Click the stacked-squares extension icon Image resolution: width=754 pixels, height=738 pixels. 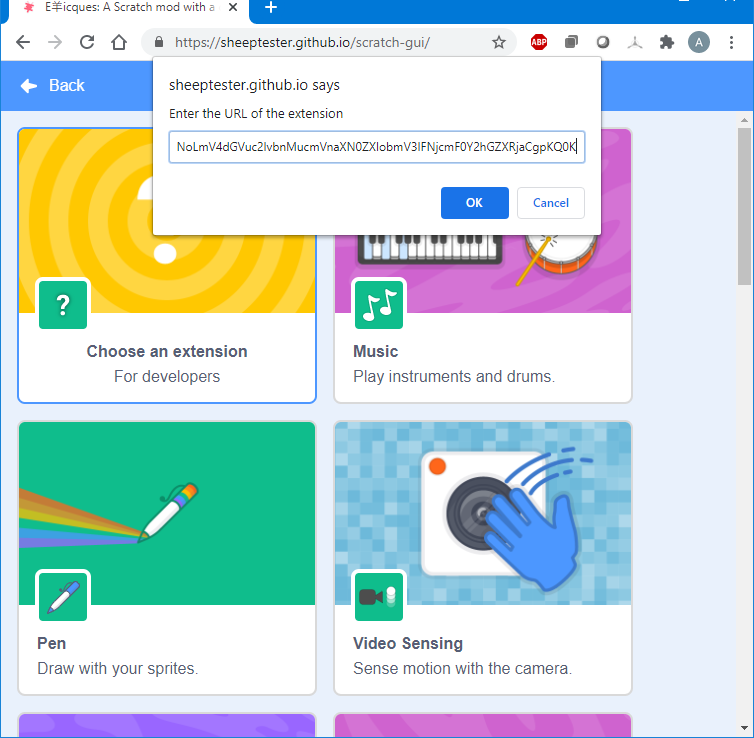[571, 42]
